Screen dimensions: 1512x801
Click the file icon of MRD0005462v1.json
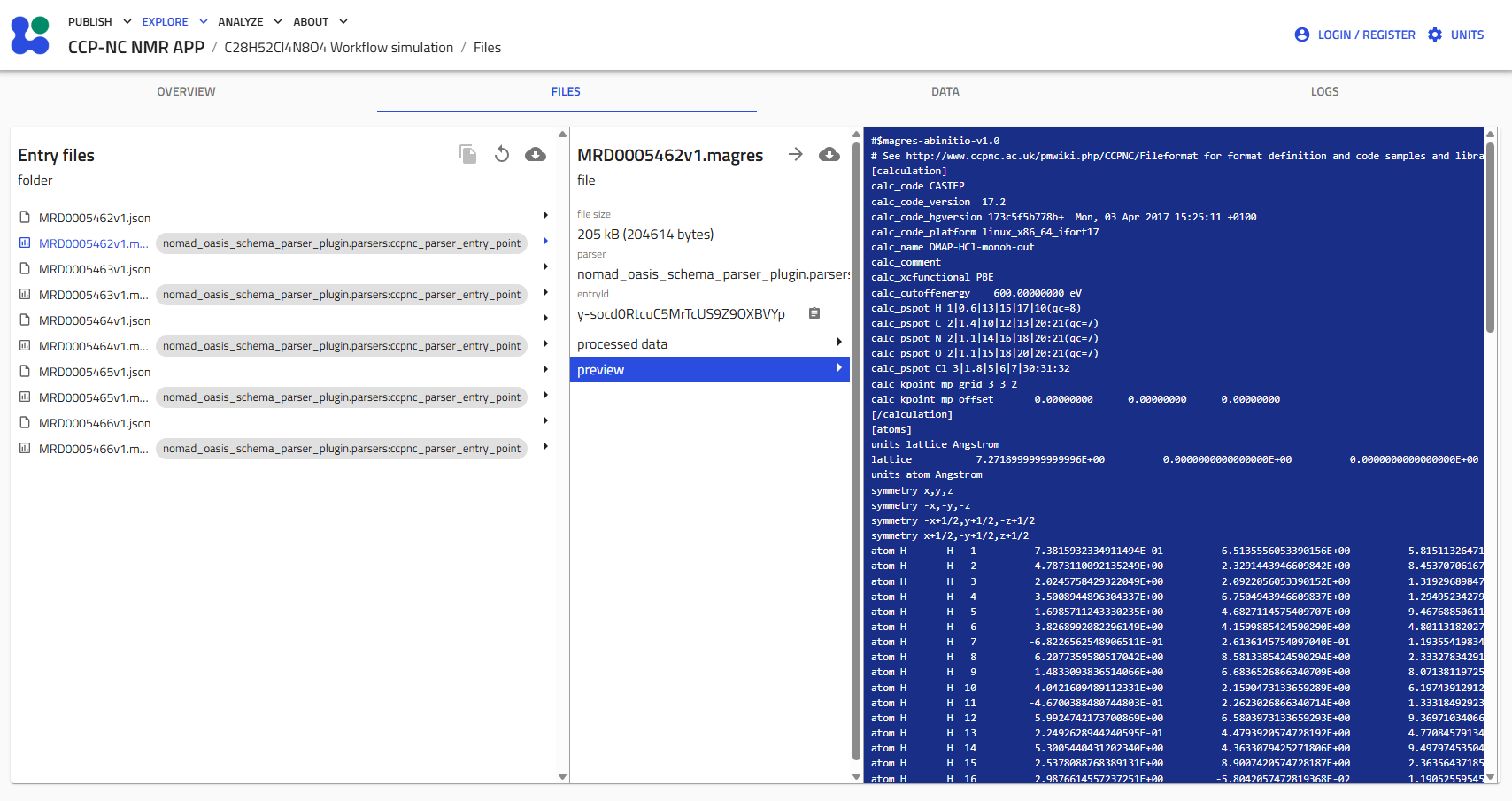coord(25,217)
